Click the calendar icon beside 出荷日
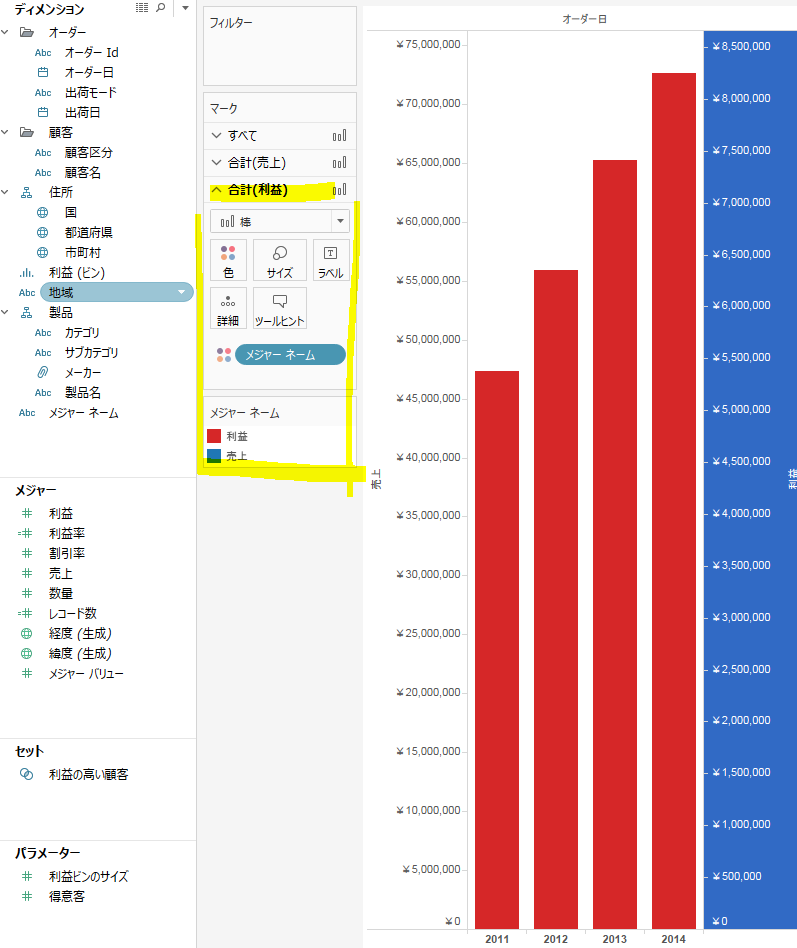This screenshot has height=948, width=797. pyautogui.click(x=43, y=112)
